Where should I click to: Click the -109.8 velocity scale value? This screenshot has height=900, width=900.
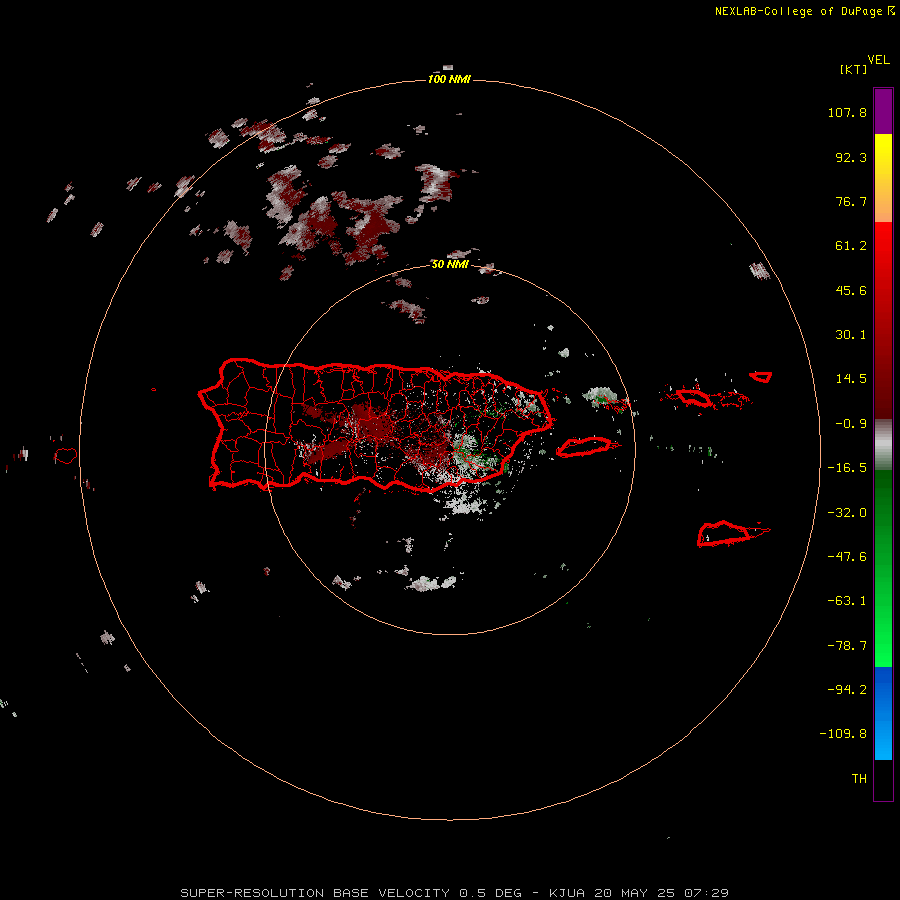point(843,734)
